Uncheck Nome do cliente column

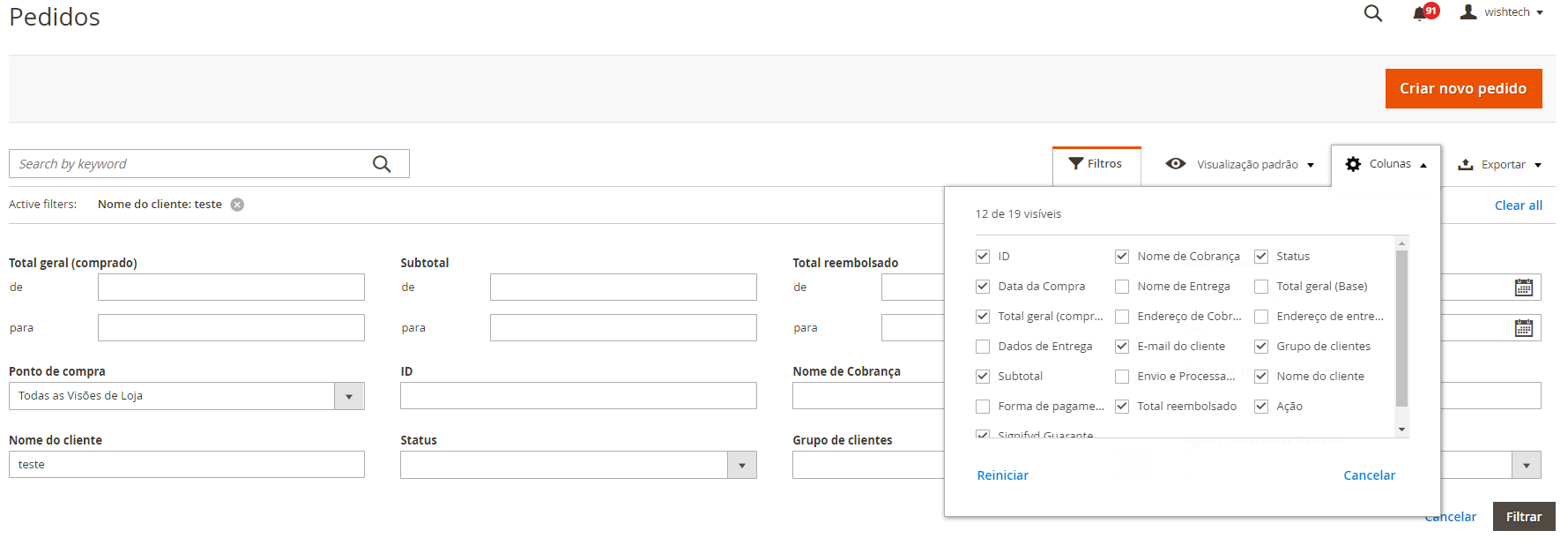[x=1261, y=377]
